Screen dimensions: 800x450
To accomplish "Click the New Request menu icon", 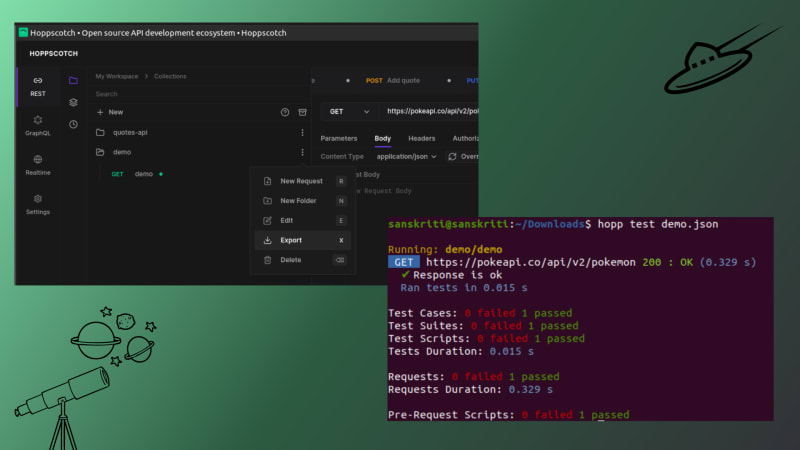I will pos(267,181).
